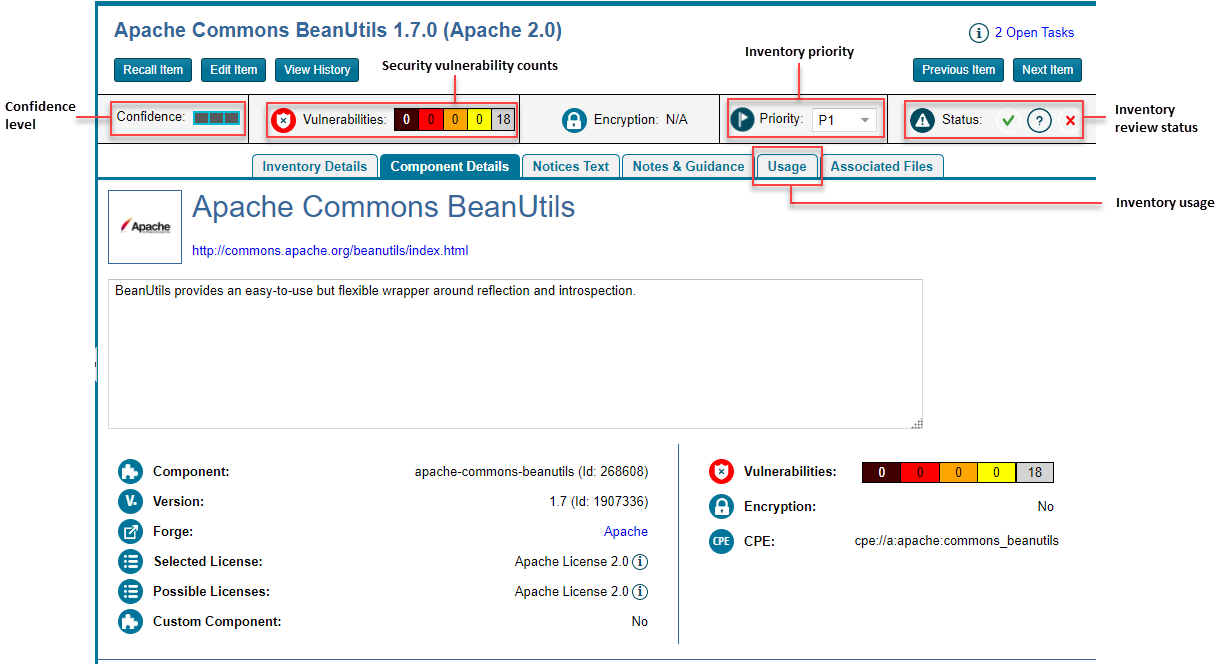Click the info icon beside Selected License
1225x664 pixels.
[640, 562]
